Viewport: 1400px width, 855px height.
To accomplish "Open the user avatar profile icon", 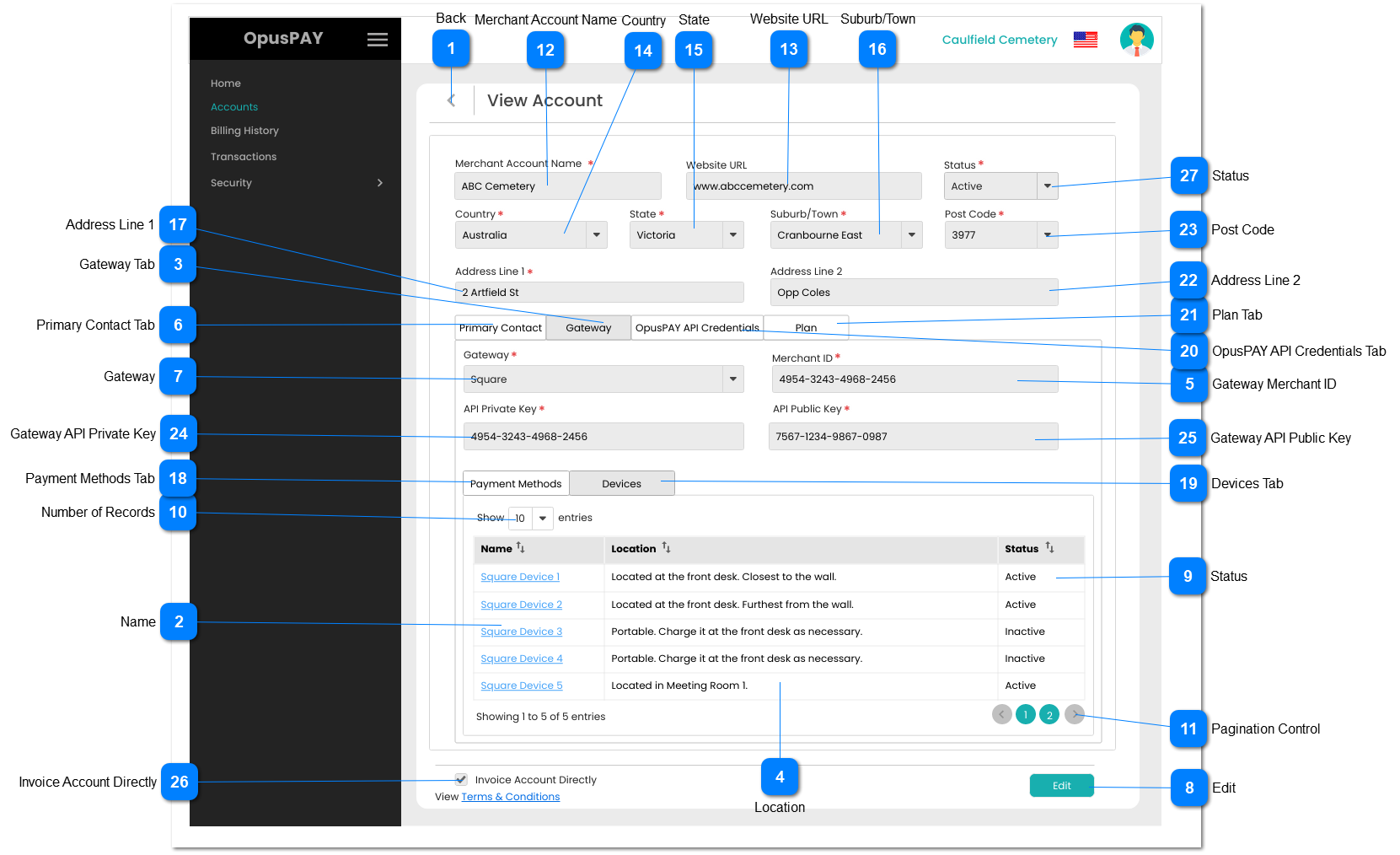I will point(1136,40).
